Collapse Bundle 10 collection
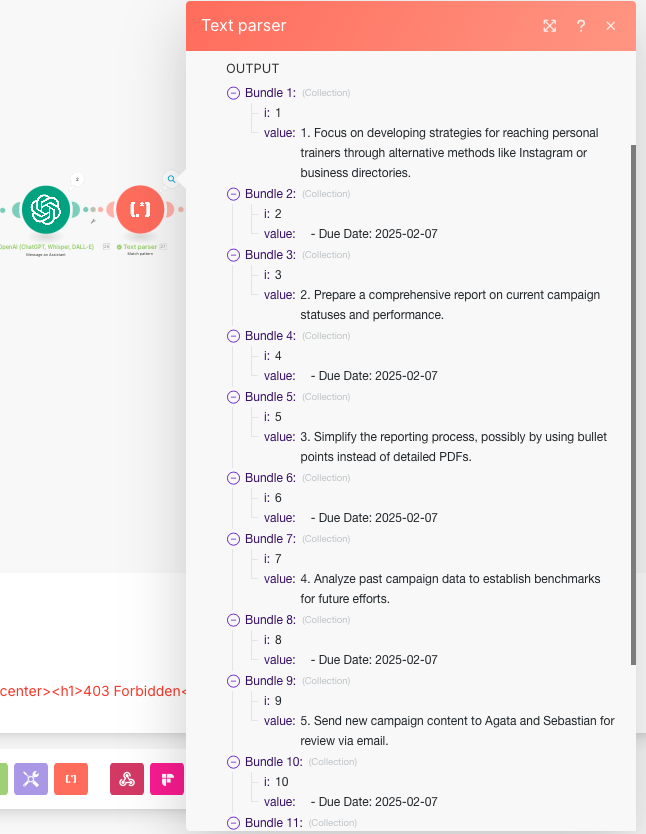Image resolution: width=646 pixels, height=834 pixels. 234,762
